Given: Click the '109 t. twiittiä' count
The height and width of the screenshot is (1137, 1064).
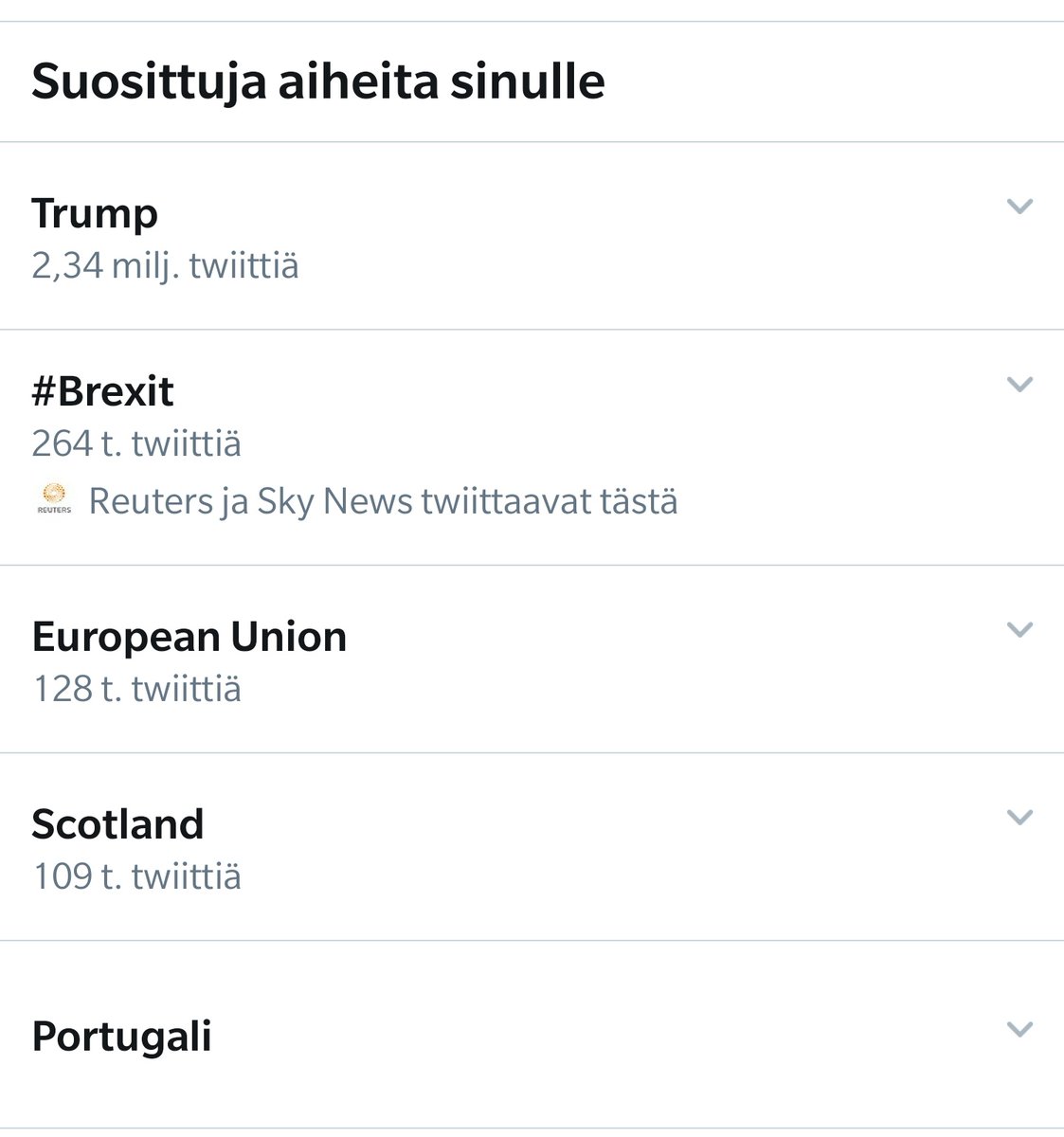Looking at the screenshot, I should click(136, 875).
